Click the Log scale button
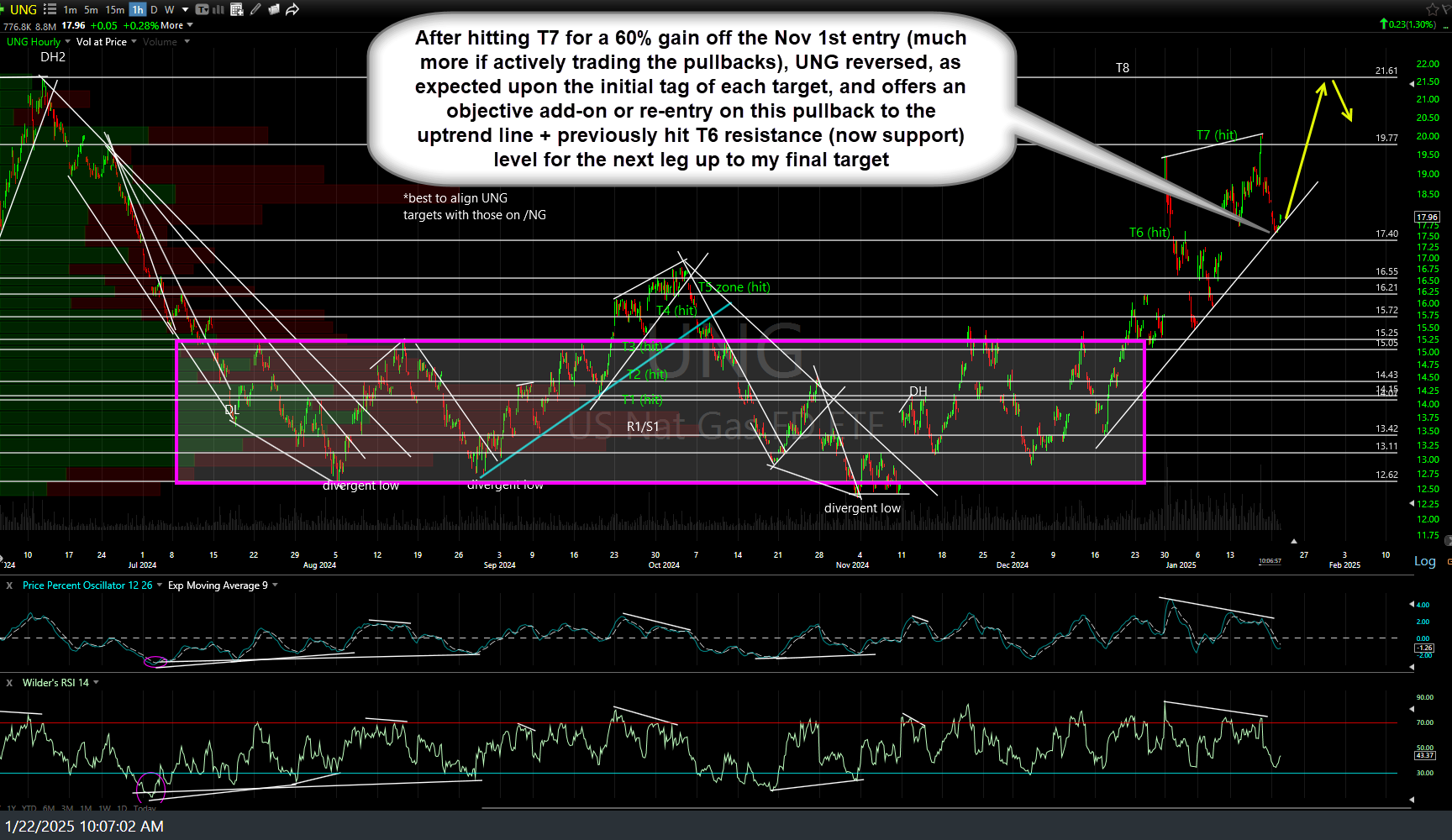 pyautogui.click(x=1424, y=561)
